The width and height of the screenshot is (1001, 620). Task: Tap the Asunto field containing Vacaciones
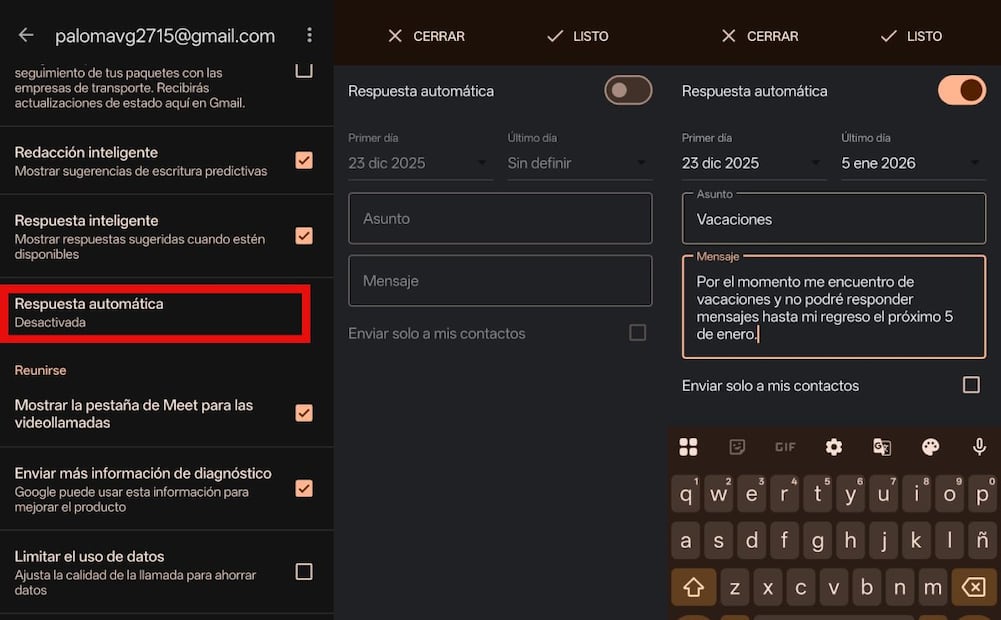[x=833, y=218]
